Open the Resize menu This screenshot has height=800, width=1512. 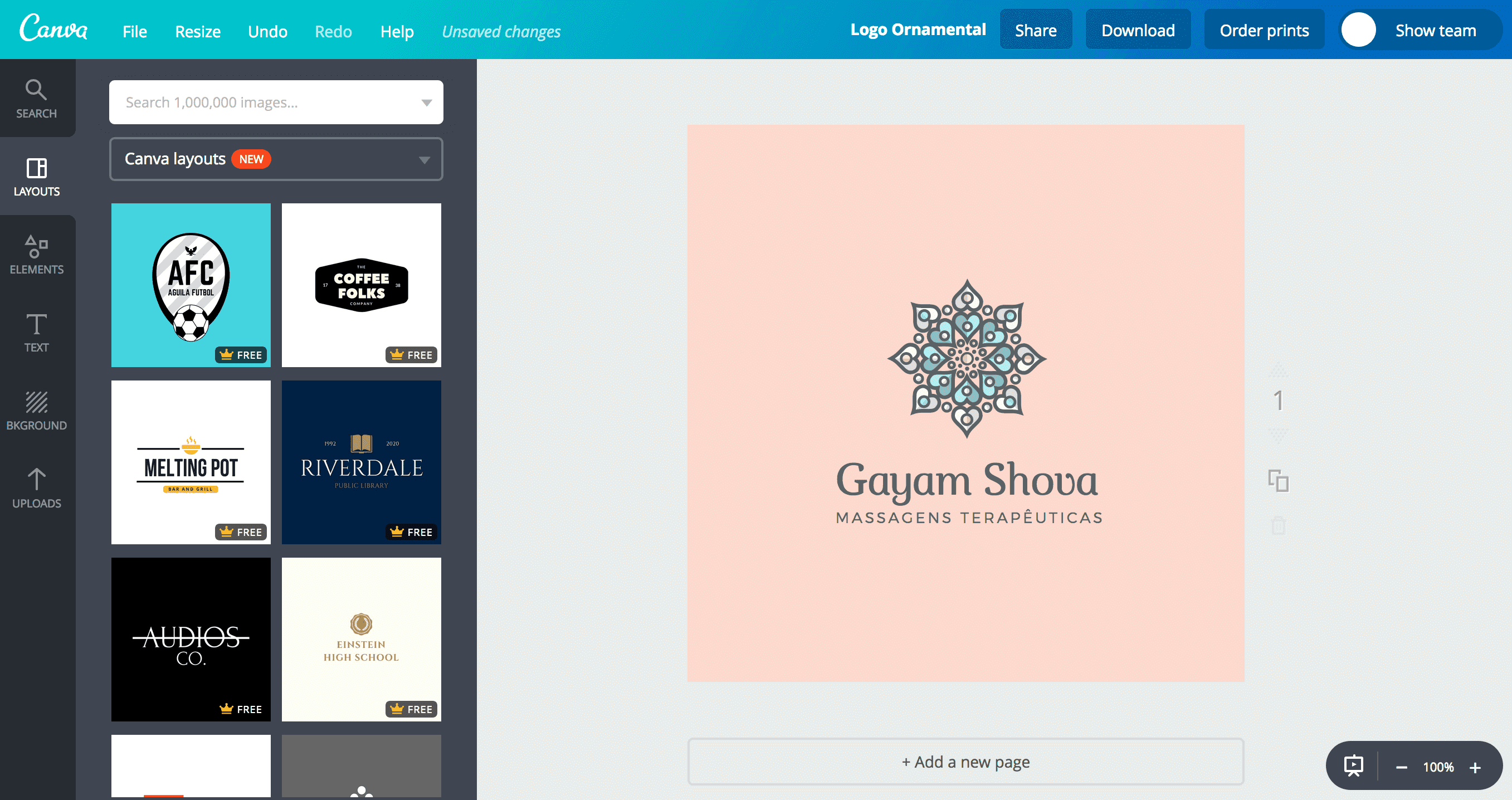click(x=198, y=31)
